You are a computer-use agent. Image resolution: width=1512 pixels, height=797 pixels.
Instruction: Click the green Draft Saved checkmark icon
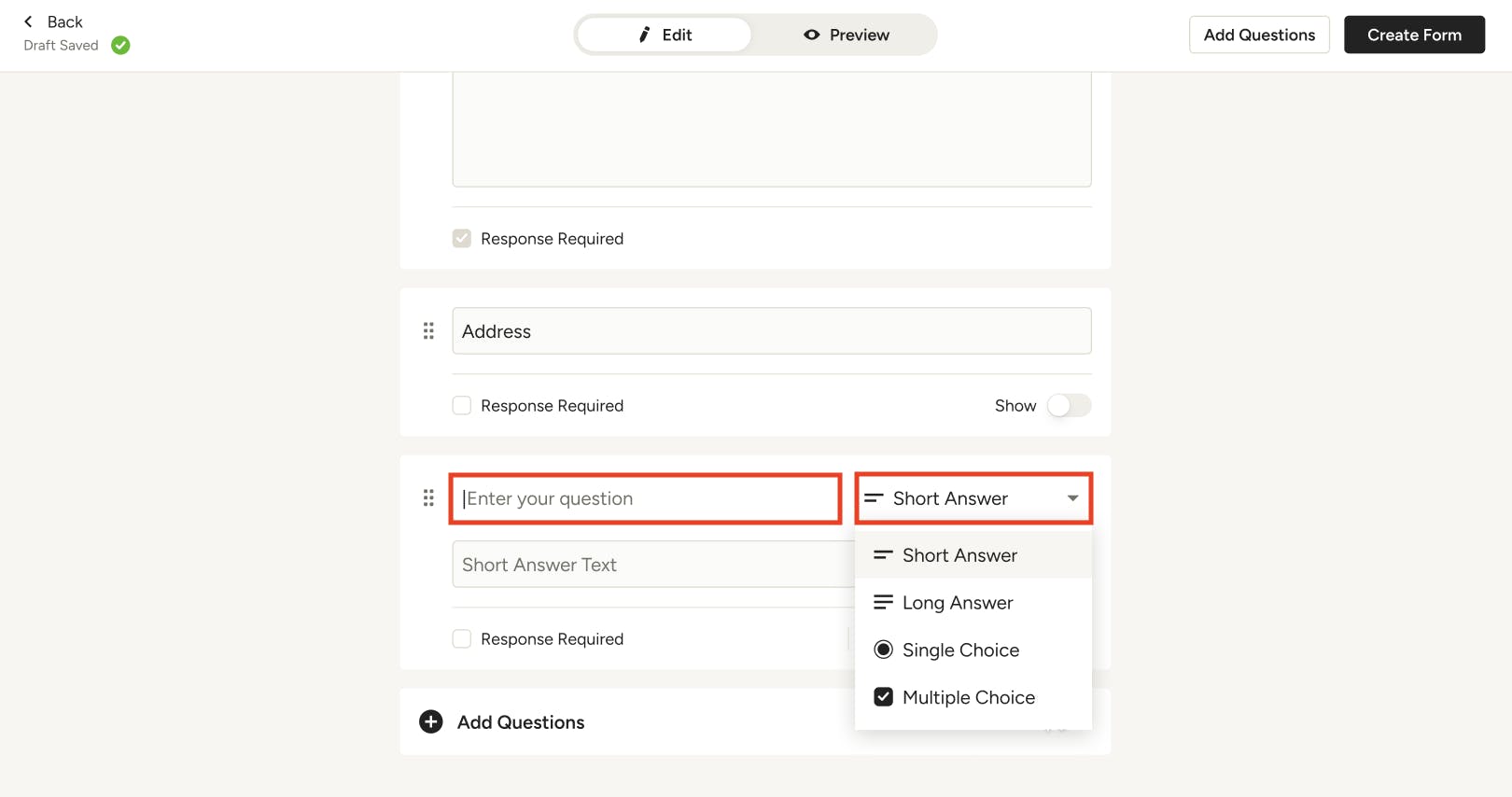tap(120, 45)
